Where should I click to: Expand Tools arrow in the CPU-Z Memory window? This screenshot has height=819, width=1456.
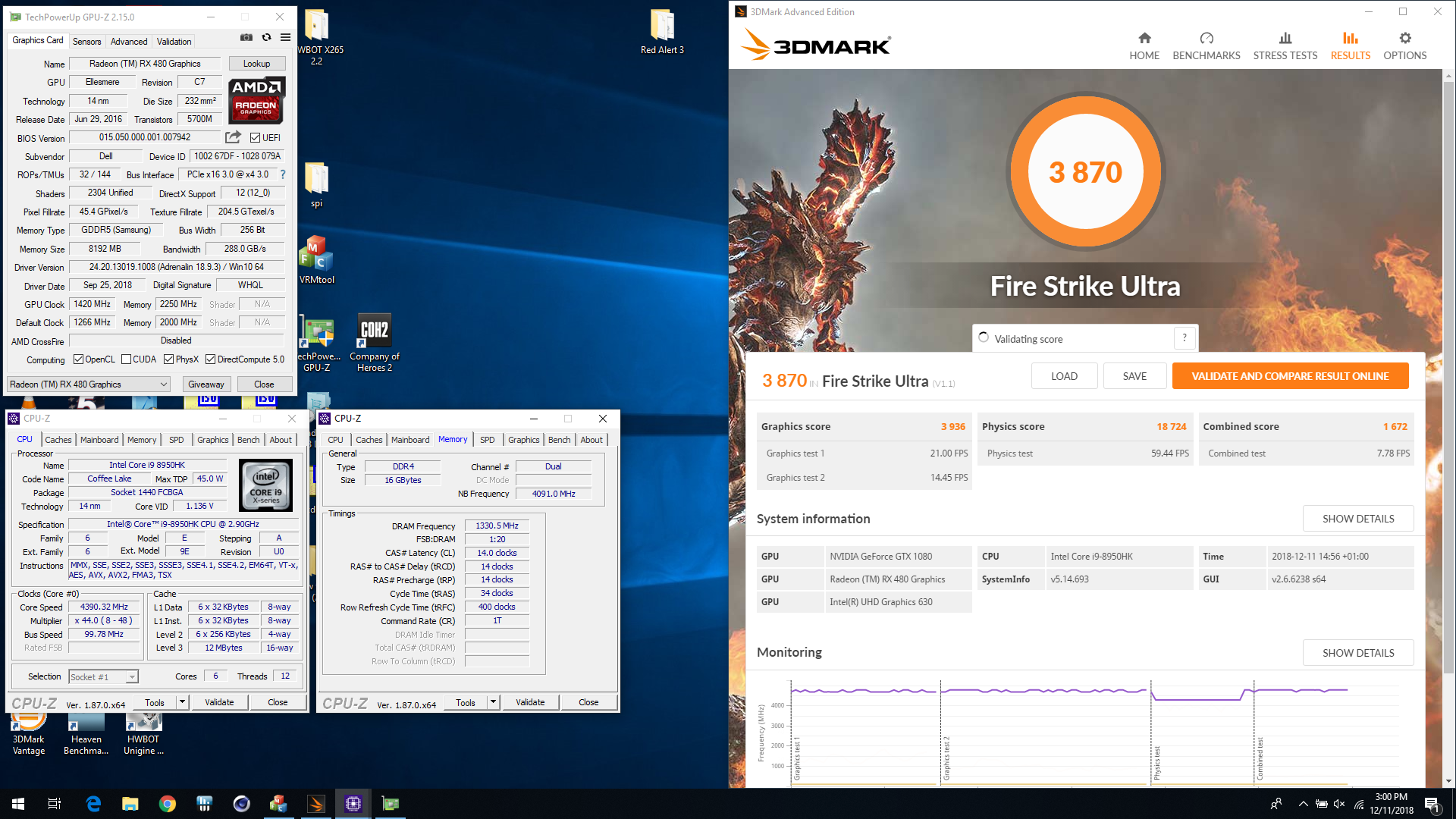point(494,702)
